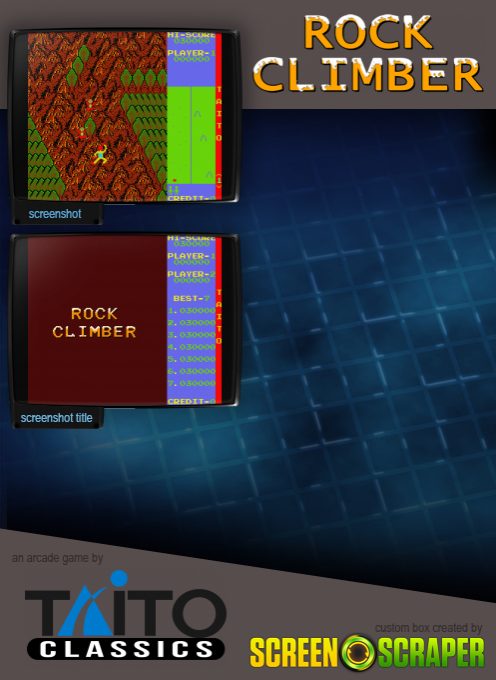The height and width of the screenshot is (680, 496).
Task: Click the ScreenScraper logo
Action: [367, 652]
